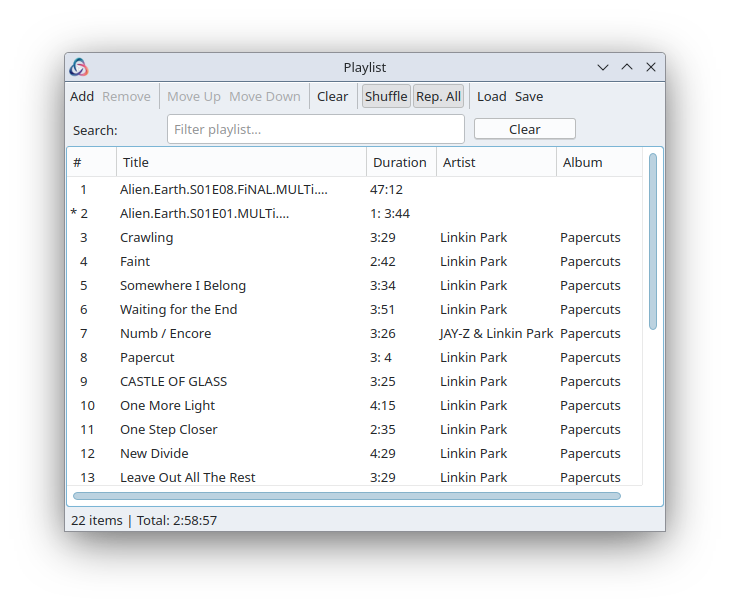Click Add in the playlist toolbar

coord(82,96)
